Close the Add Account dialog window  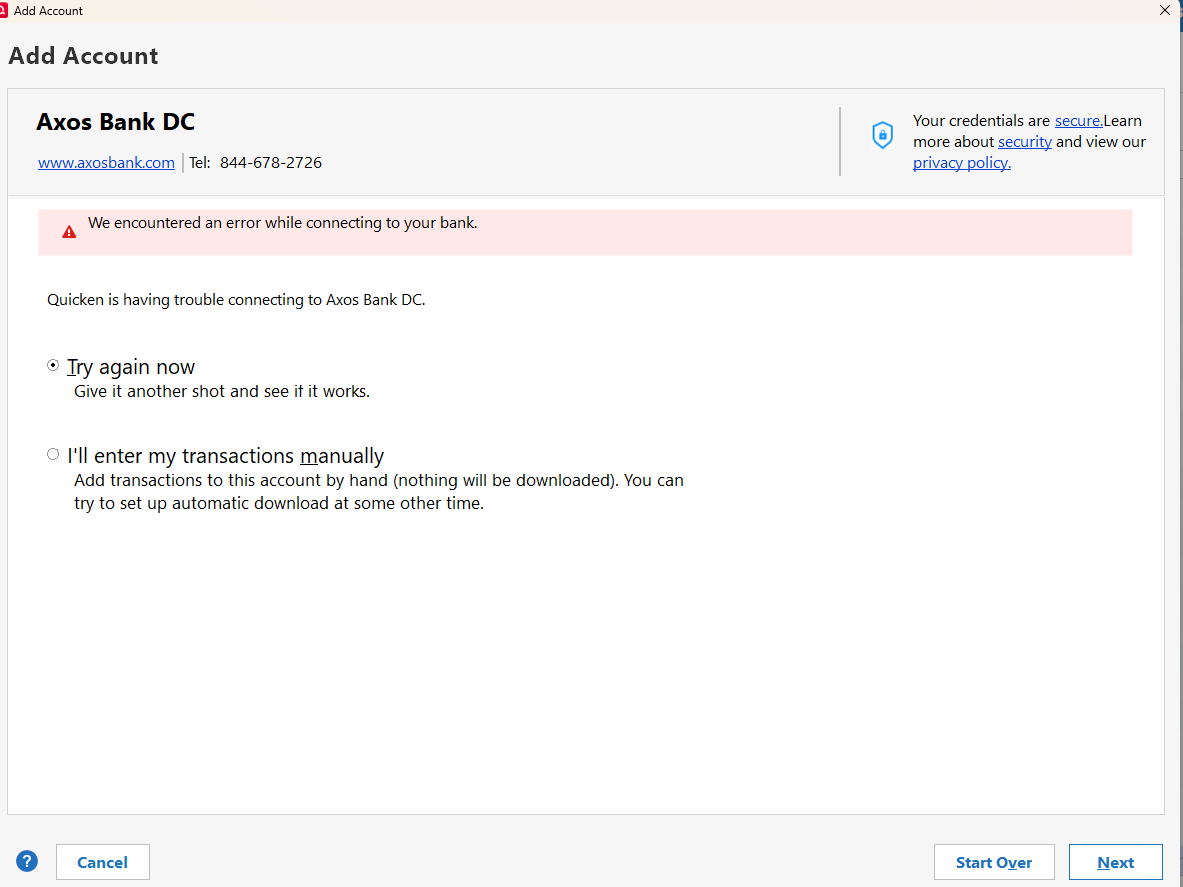1164,11
